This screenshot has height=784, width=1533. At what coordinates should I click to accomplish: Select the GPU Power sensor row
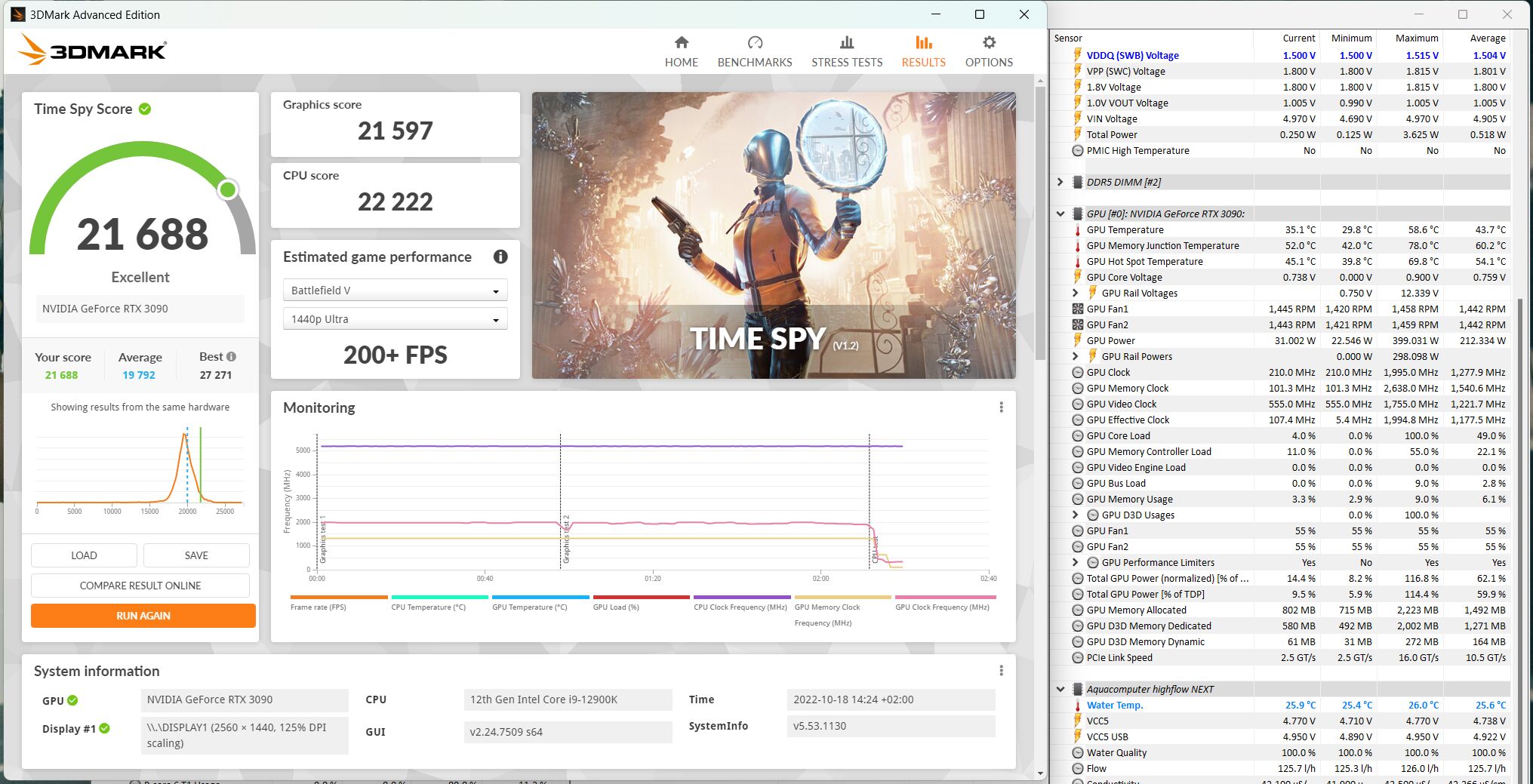point(1281,340)
